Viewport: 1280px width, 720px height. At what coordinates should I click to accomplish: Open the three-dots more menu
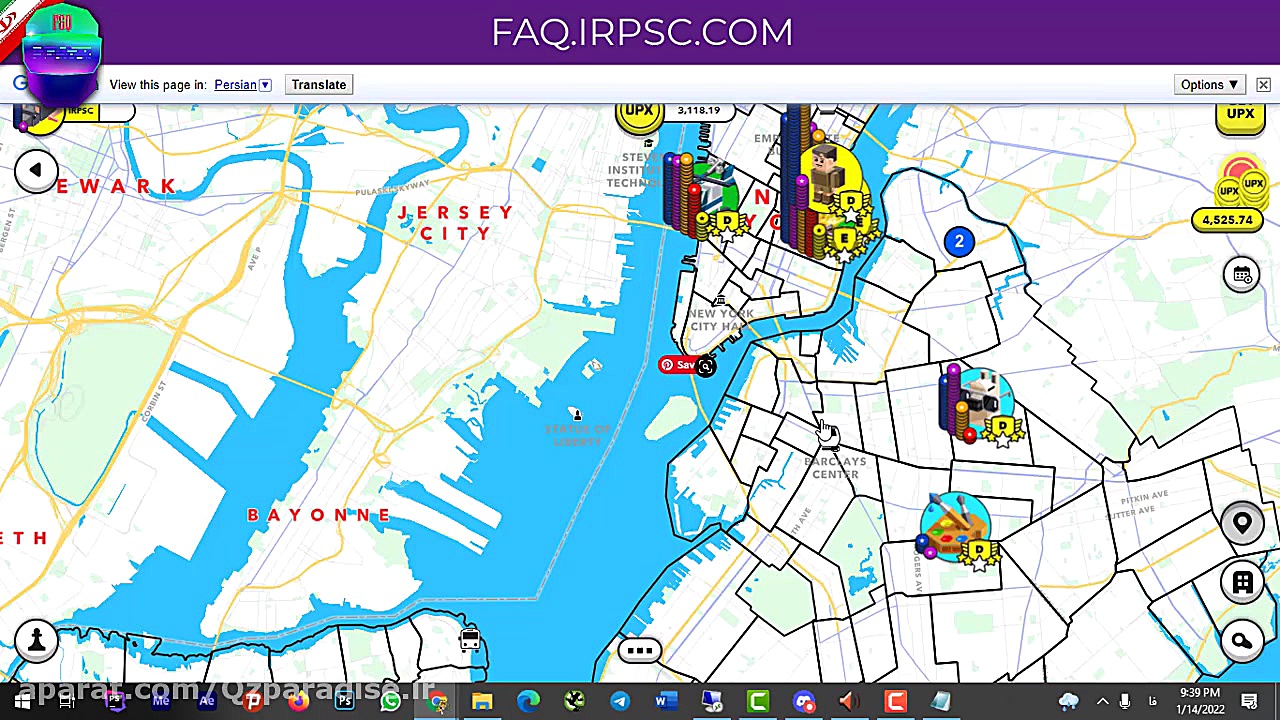[x=640, y=651]
